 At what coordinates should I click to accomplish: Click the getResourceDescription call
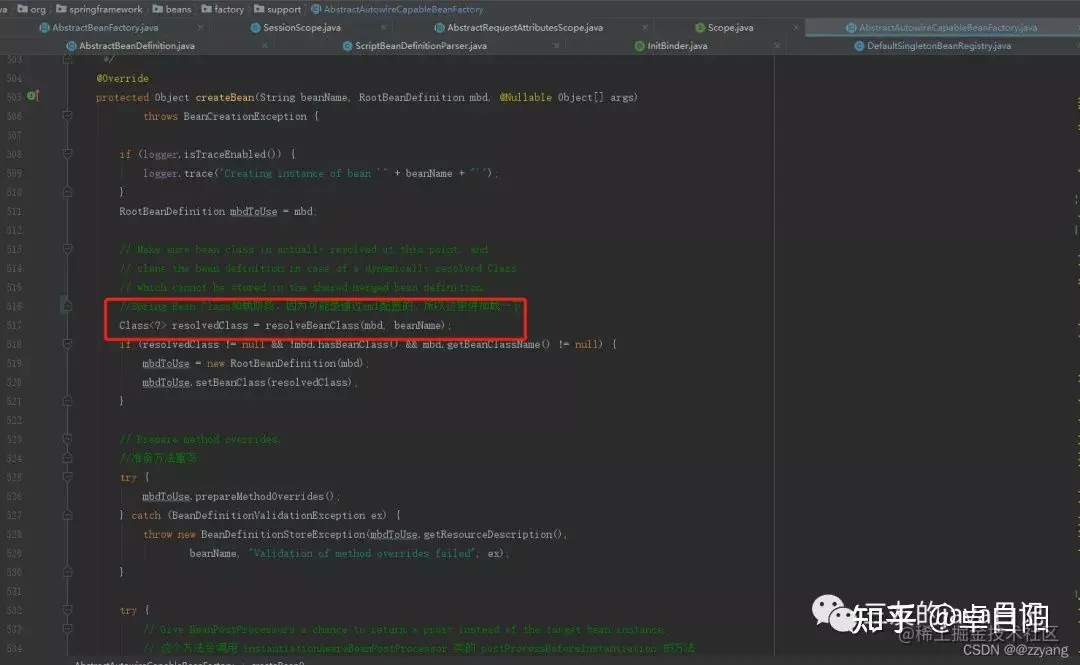(488, 534)
